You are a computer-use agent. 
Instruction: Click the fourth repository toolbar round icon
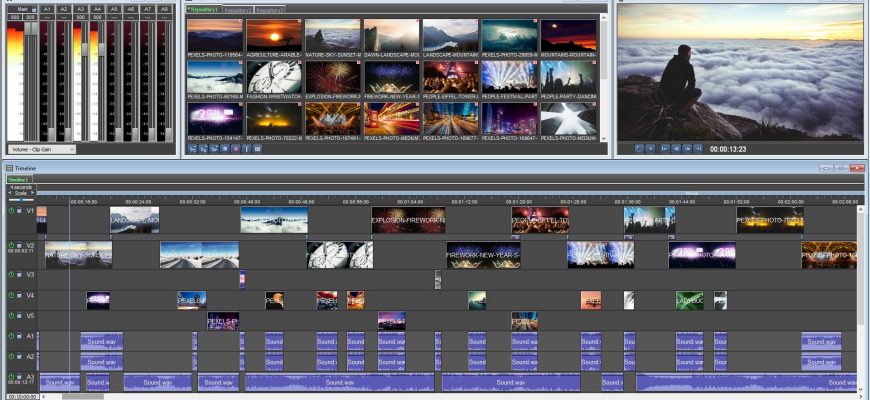(225, 149)
